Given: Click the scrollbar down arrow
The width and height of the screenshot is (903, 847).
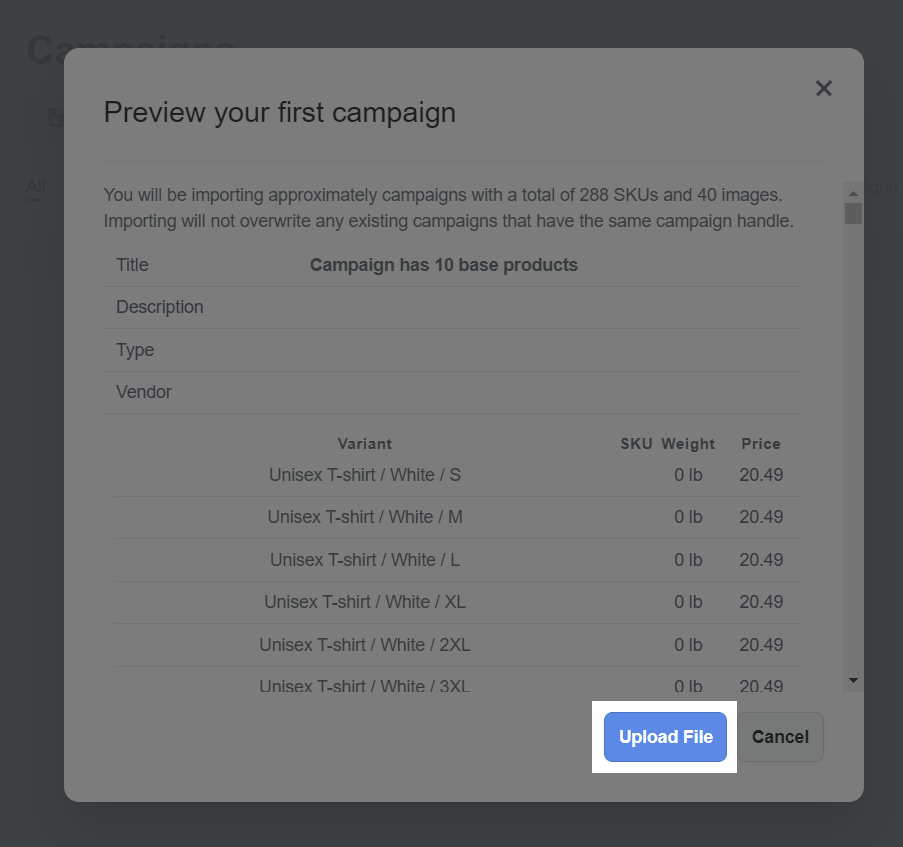Looking at the screenshot, I should [853, 681].
